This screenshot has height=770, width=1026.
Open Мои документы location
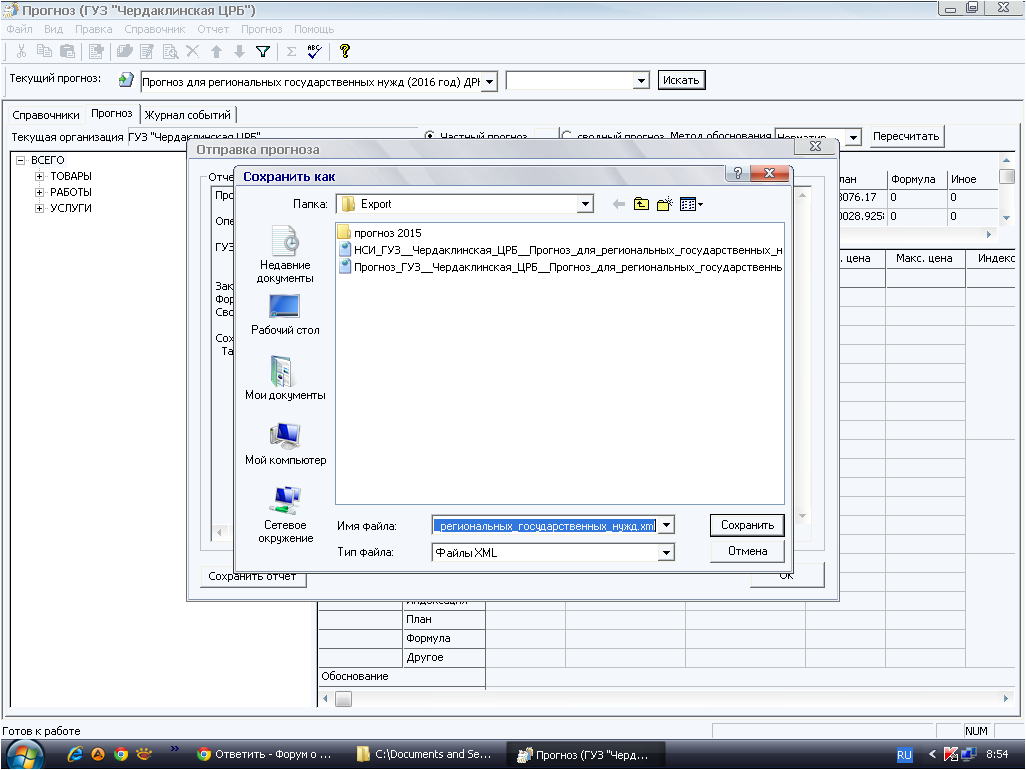pyautogui.click(x=285, y=378)
